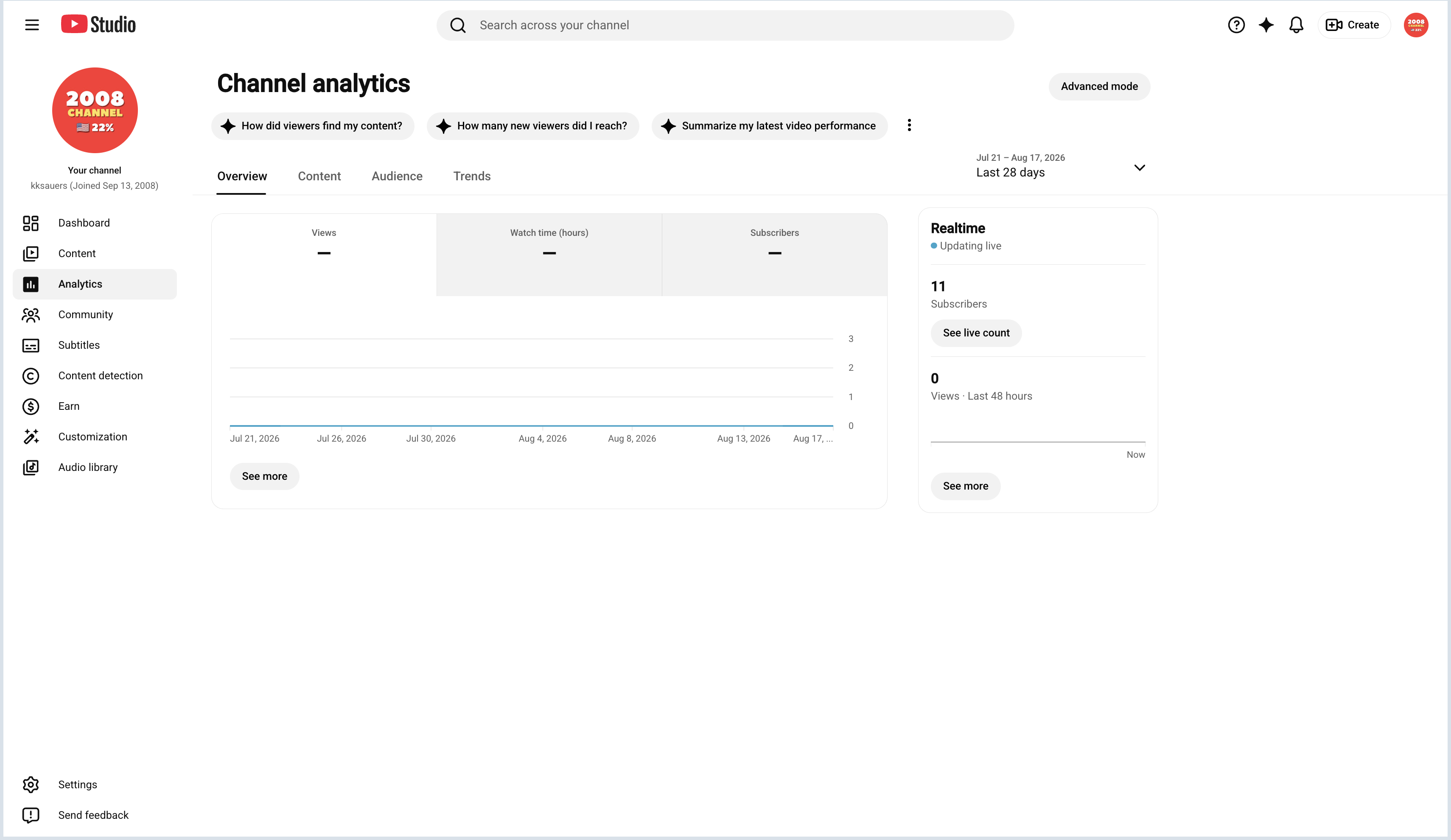Image resolution: width=1451 pixels, height=840 pixels.
Task: Open the hamburger navigation menu
Action: (x=32, y=25)
